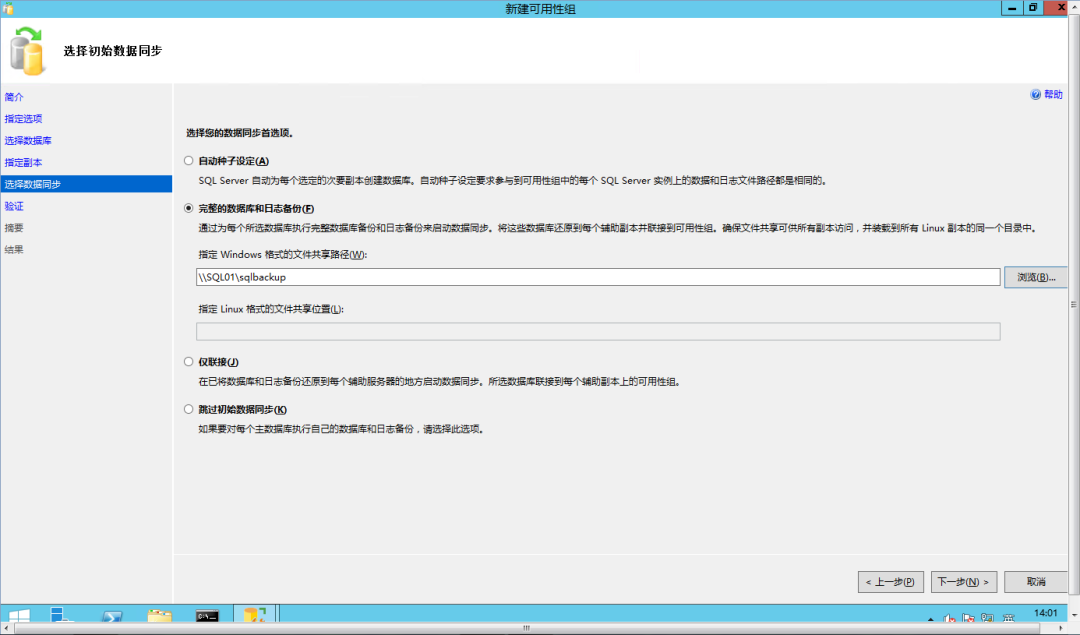Viewport: 1080px width, 635px height.
Task: Click the blue help question-mark icon
Action: point(1035,94)
